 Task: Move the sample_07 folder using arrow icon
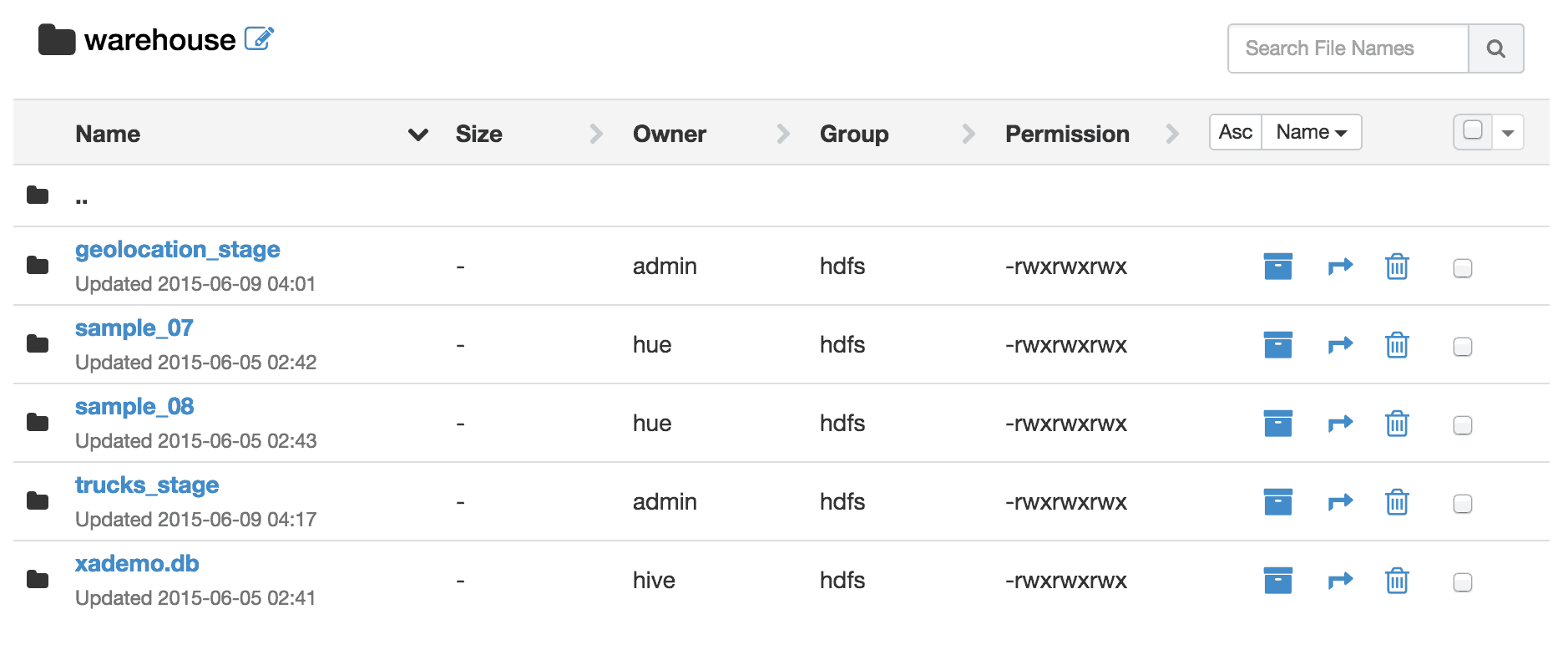[1340, 345]
